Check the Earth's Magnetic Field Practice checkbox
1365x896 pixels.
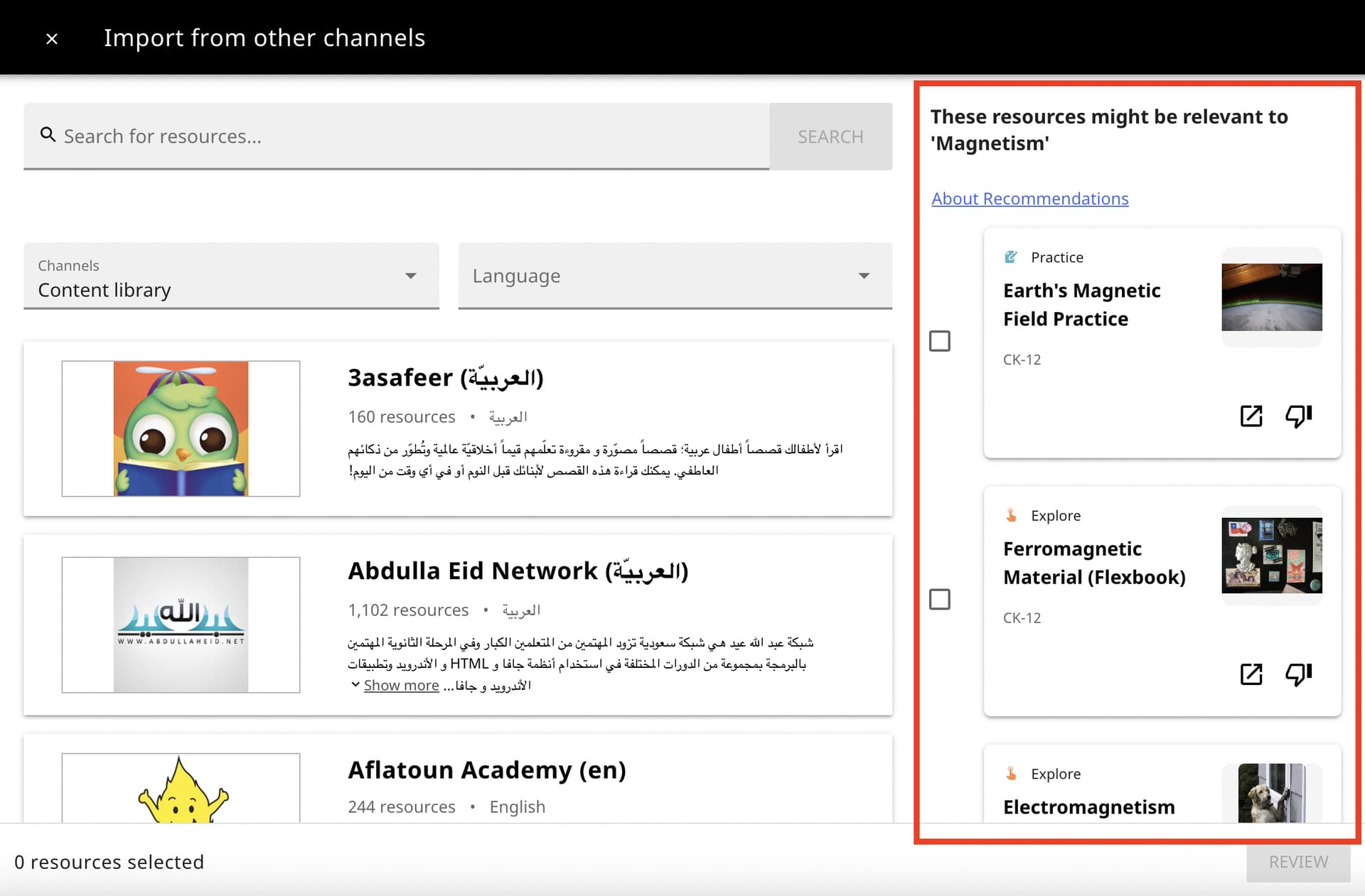939,341
